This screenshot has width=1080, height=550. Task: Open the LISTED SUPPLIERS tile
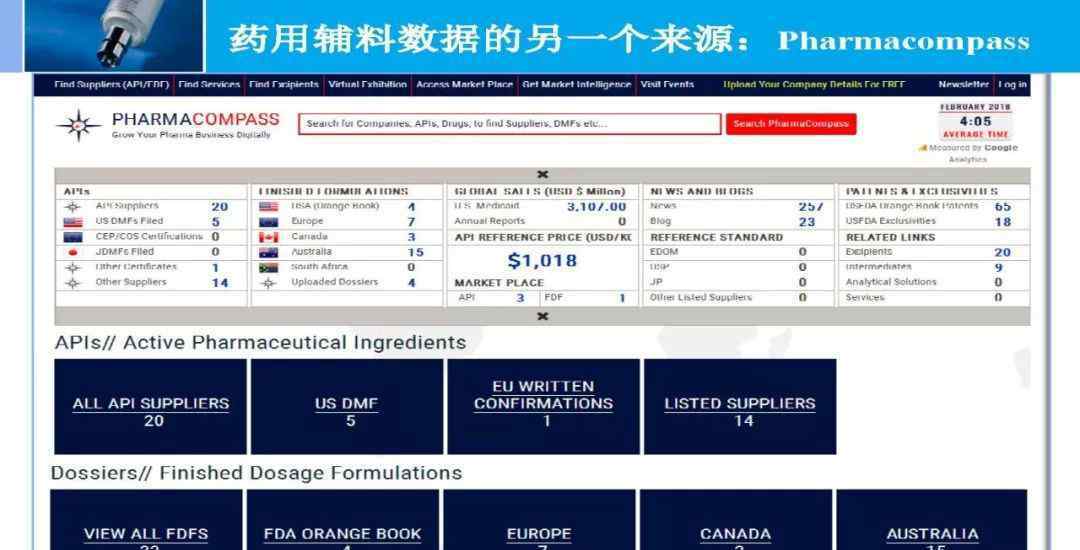[x=740, y=407]
